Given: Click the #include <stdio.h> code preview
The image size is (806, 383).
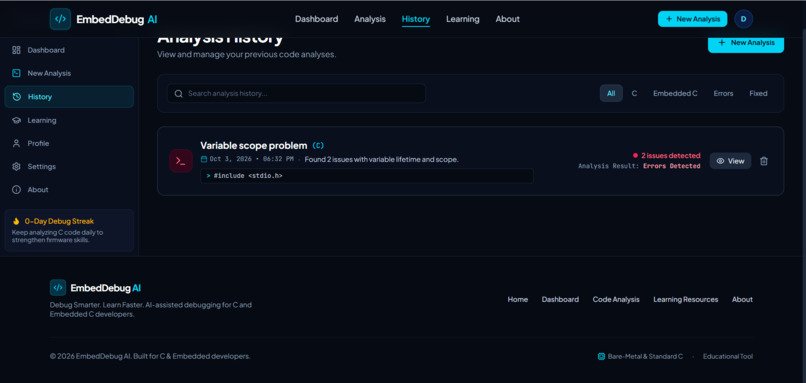Looking at the screenshot, I should pyautogui.click(x=367, y=176).
